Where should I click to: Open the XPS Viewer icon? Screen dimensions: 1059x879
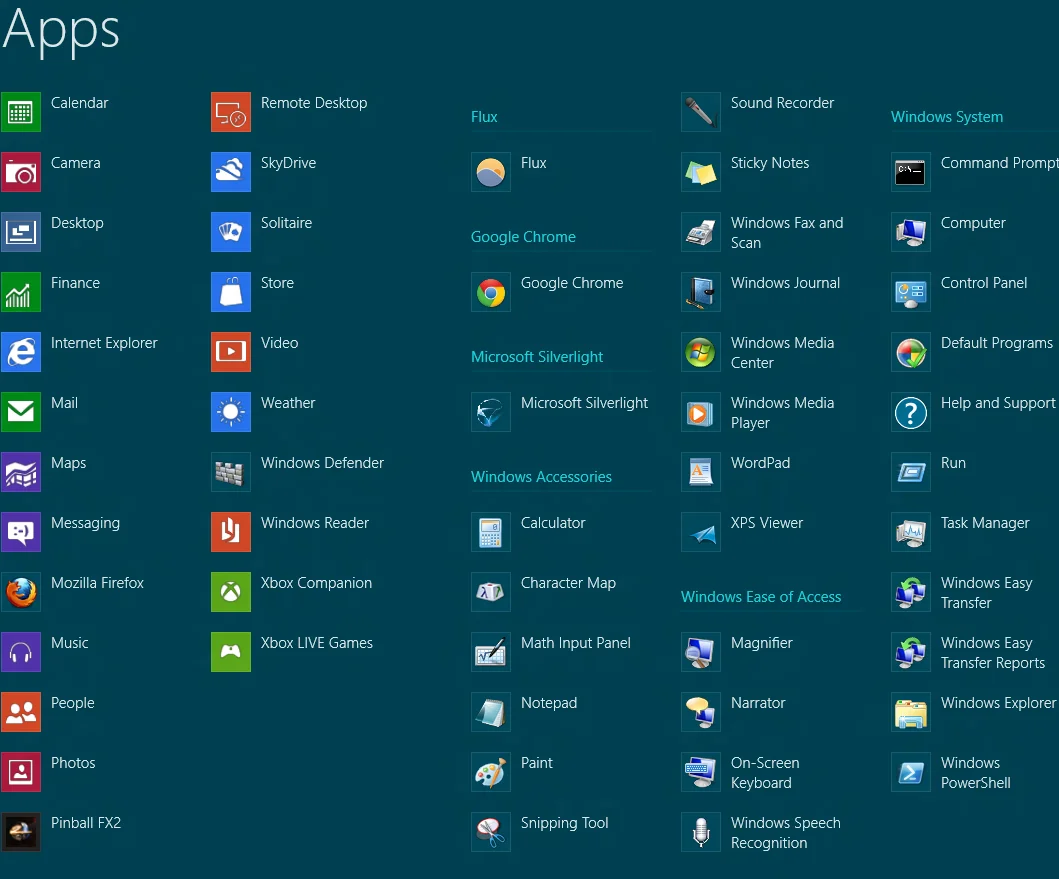pyautogui.click(x=700, y=532)
